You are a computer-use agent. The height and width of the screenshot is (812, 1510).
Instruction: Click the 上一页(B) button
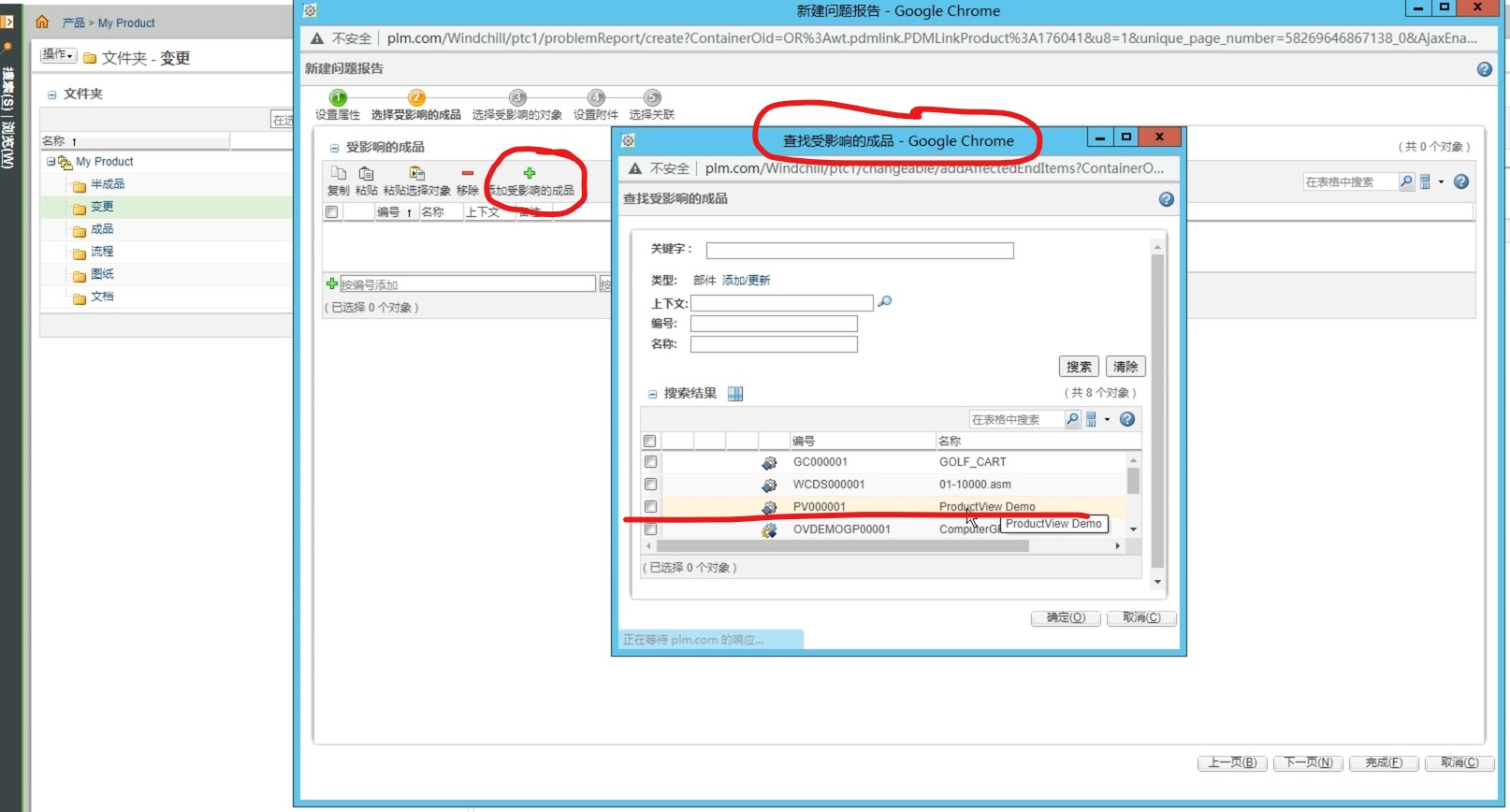click(1232, 762)
